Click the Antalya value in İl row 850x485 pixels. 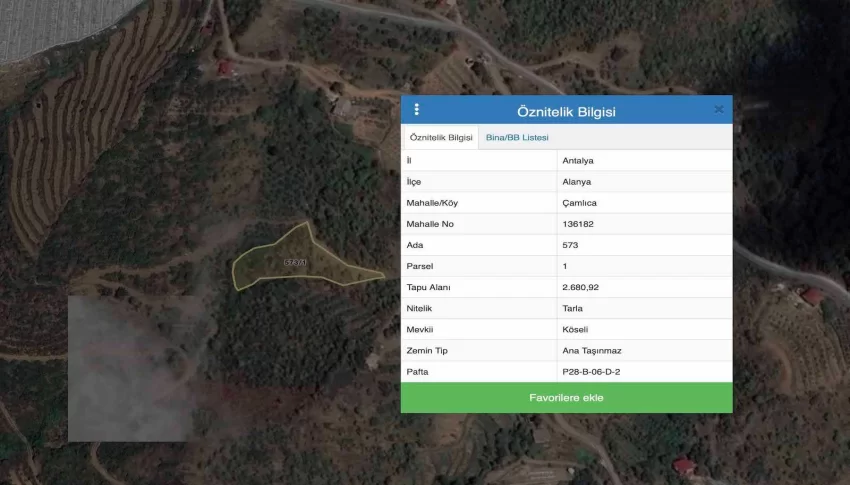(578, 160)
